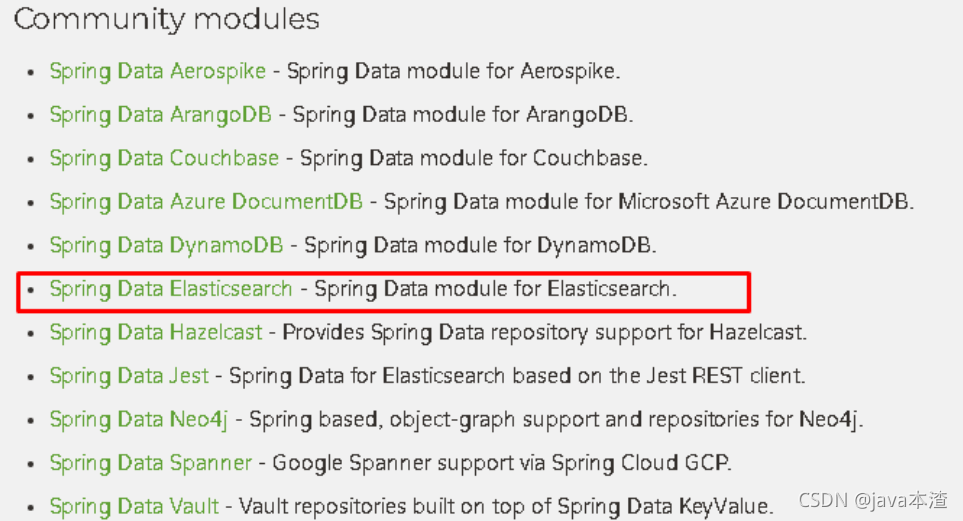Open the Spring Data Aerospike link
The image size is (963, 521).
tap(158, 72)
